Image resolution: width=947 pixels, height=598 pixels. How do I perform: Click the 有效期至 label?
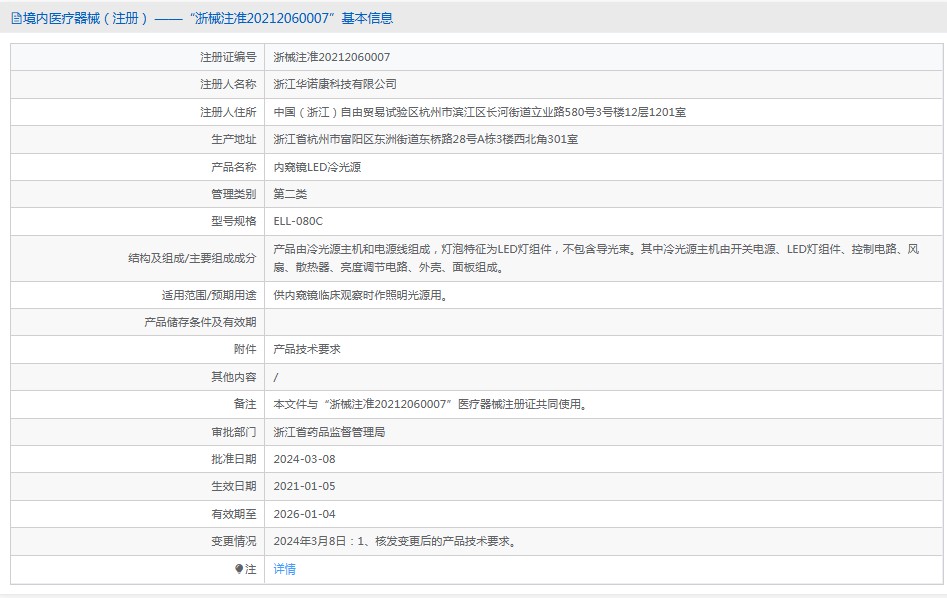click(234, 515)
